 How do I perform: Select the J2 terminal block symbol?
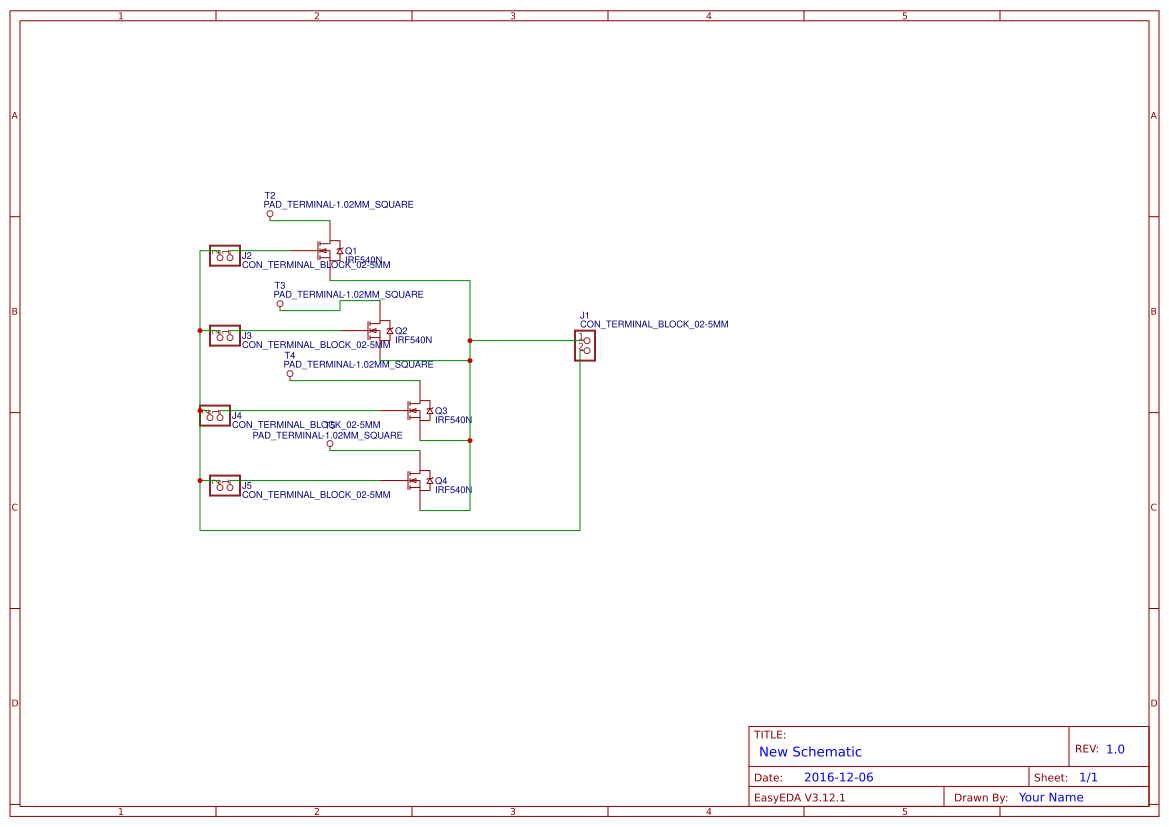224,256
